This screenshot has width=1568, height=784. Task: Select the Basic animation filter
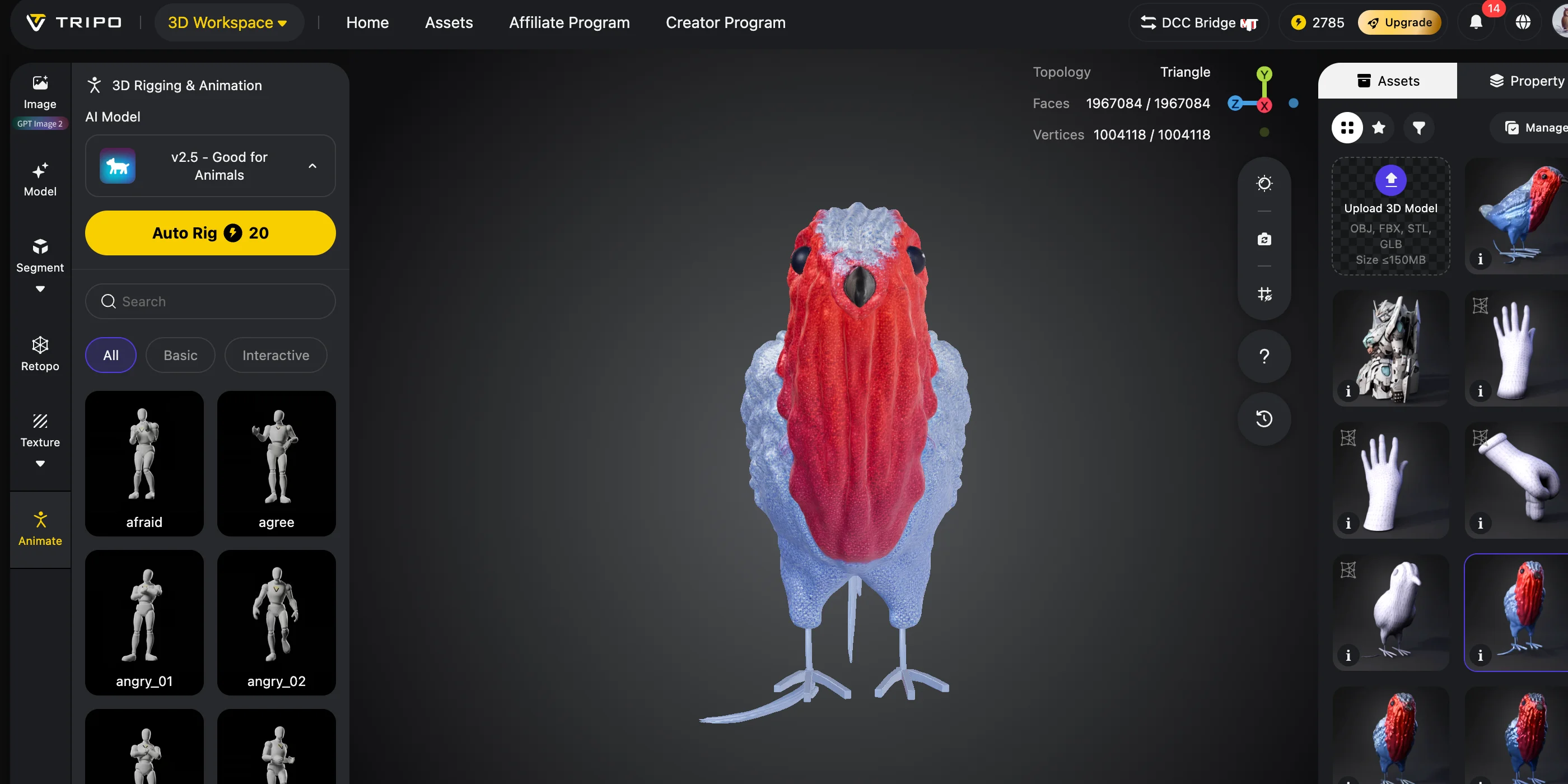tap(180, 355)
